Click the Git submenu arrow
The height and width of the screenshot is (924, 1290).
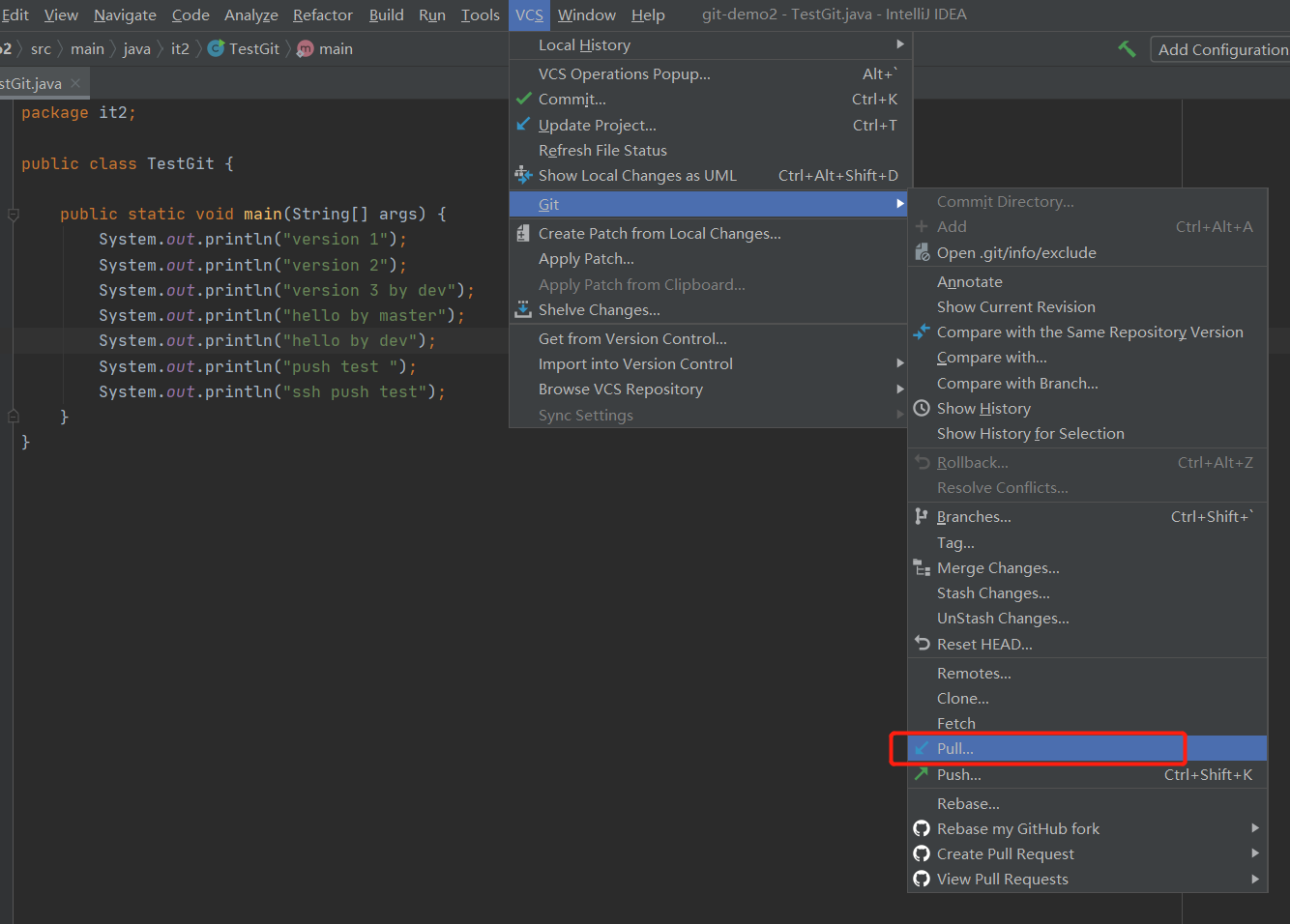pyautogui.click(x=900, y=204)
